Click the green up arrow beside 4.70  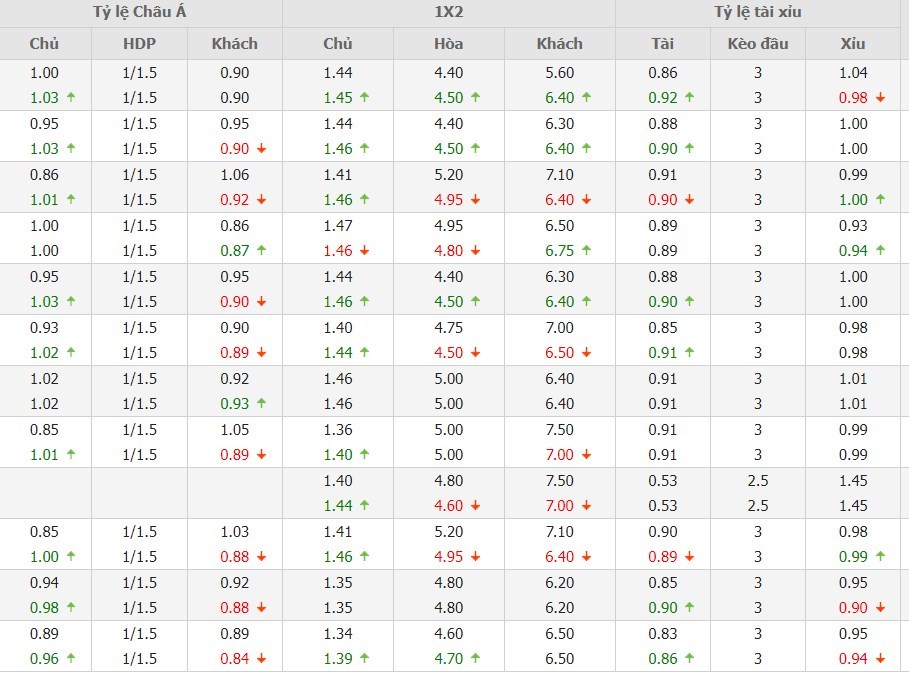(x=475, y=659)
